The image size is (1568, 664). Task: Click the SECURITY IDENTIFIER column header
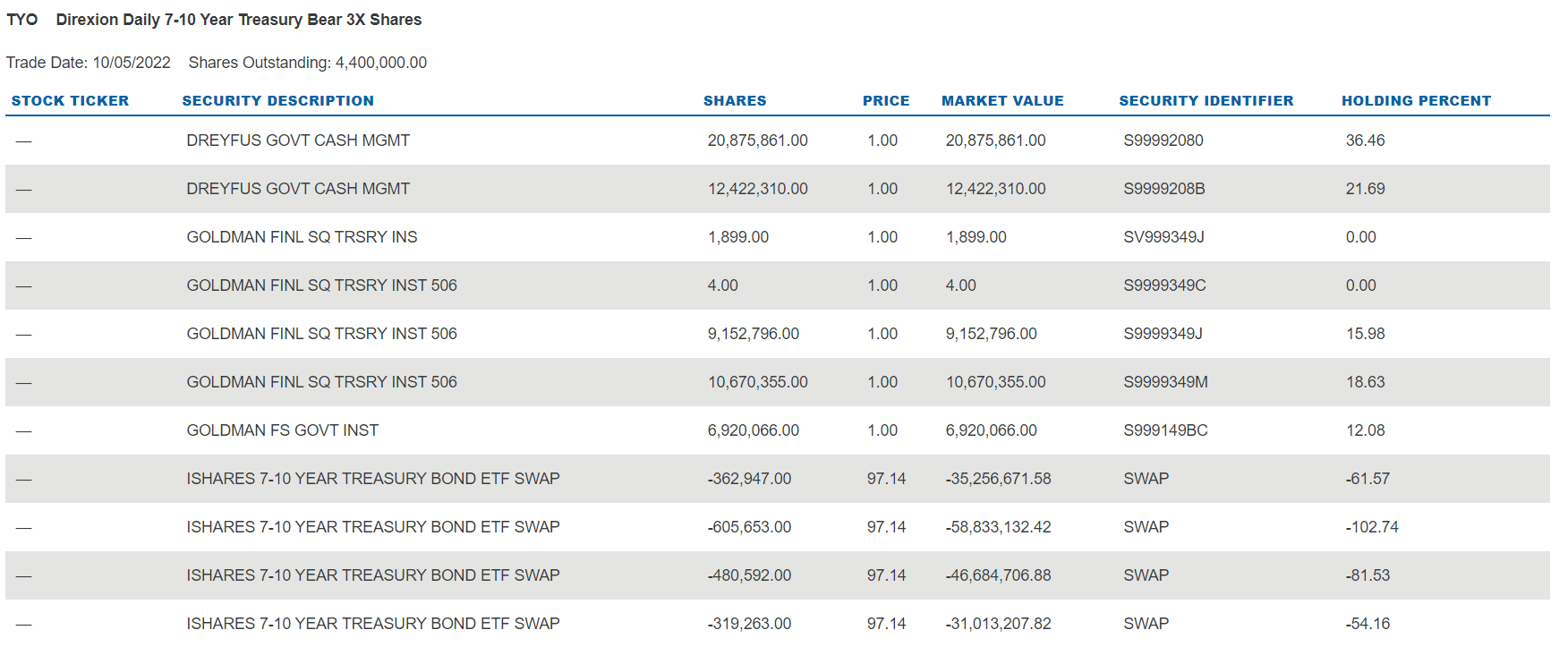[x=1206, y=101]
